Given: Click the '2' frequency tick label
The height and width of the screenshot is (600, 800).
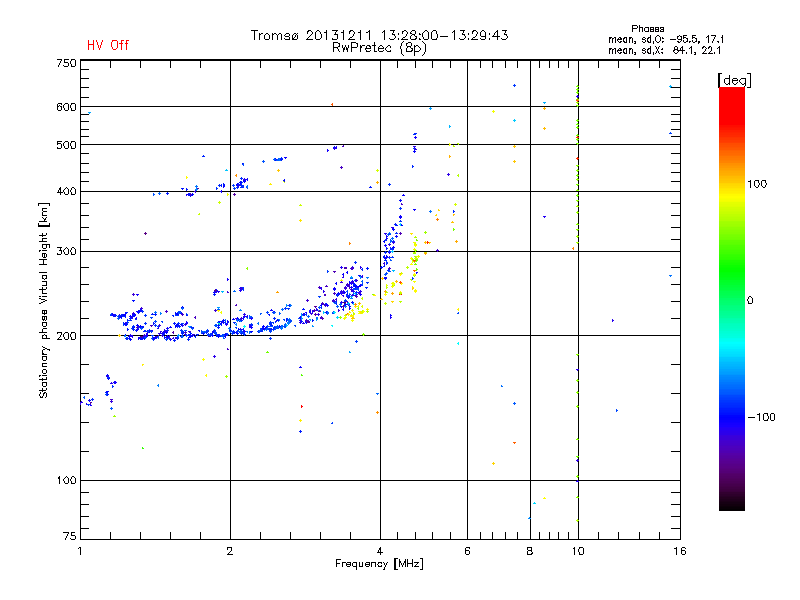Looking at the screenshot, I should tap(230, 551).
